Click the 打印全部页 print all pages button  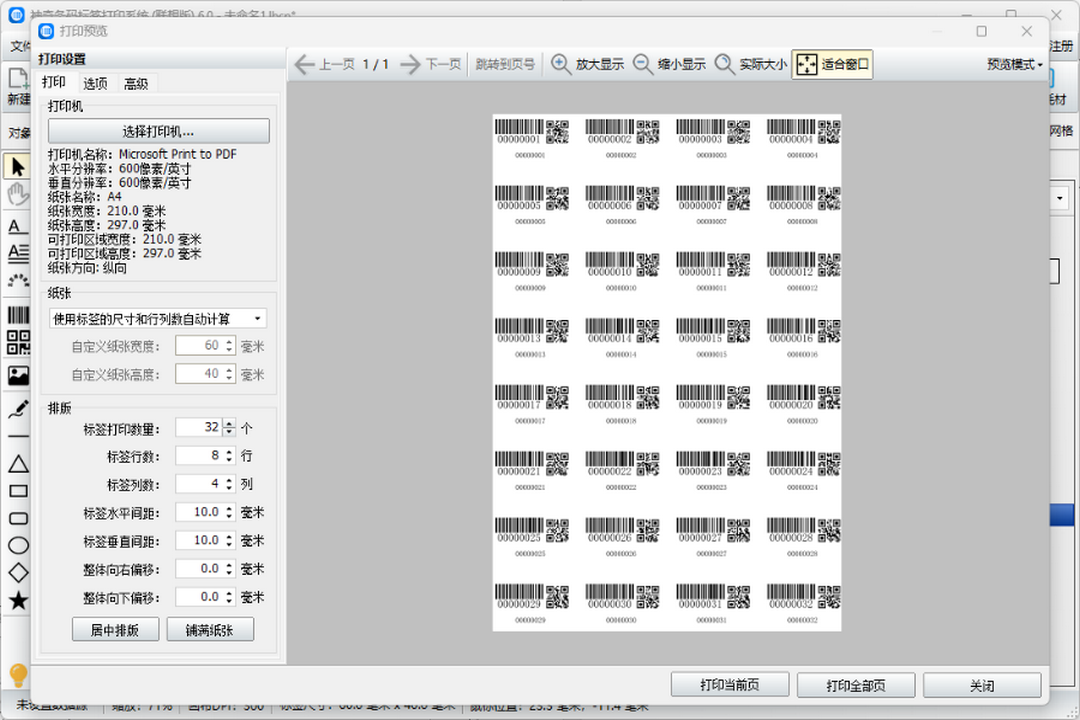coord(856,686)
